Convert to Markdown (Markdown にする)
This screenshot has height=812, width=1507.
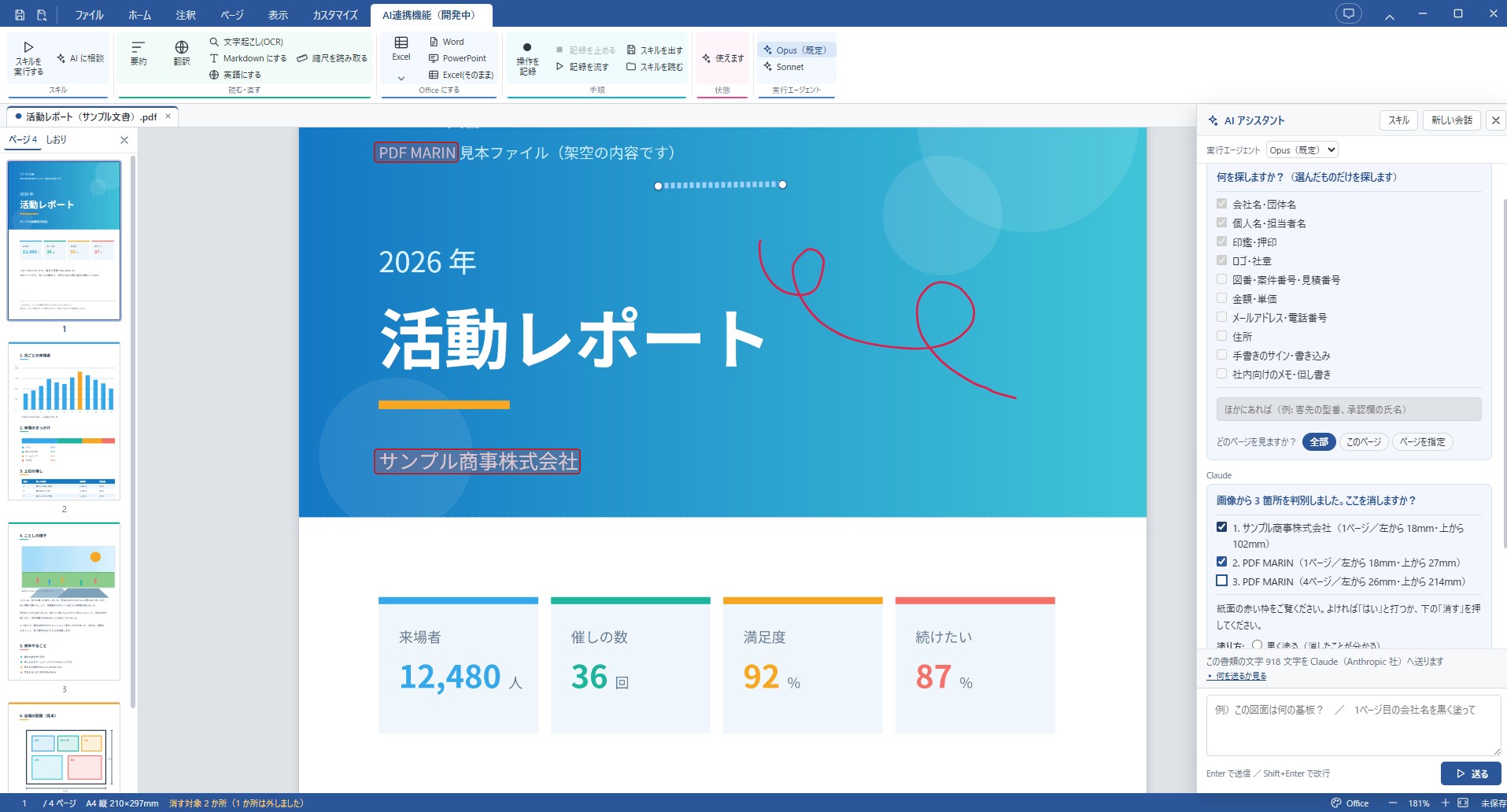[248, 58]
